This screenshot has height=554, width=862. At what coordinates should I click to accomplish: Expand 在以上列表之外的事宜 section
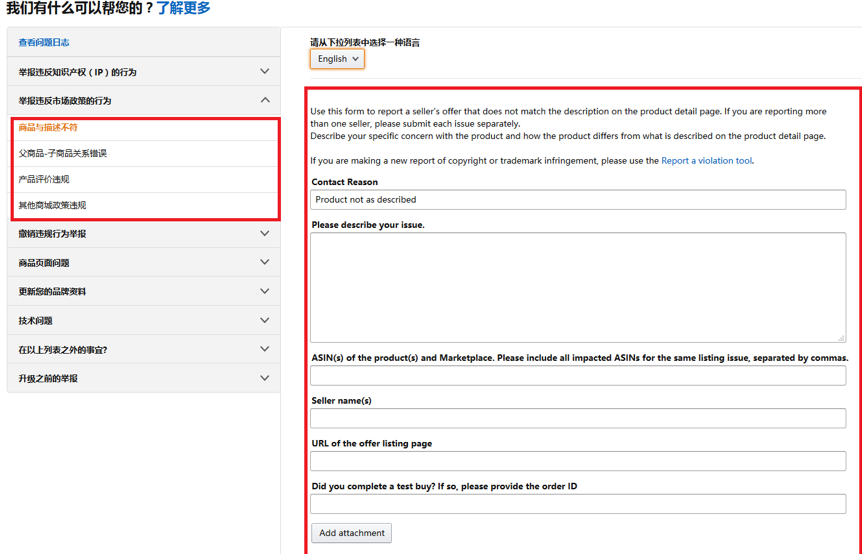(143, 350)
